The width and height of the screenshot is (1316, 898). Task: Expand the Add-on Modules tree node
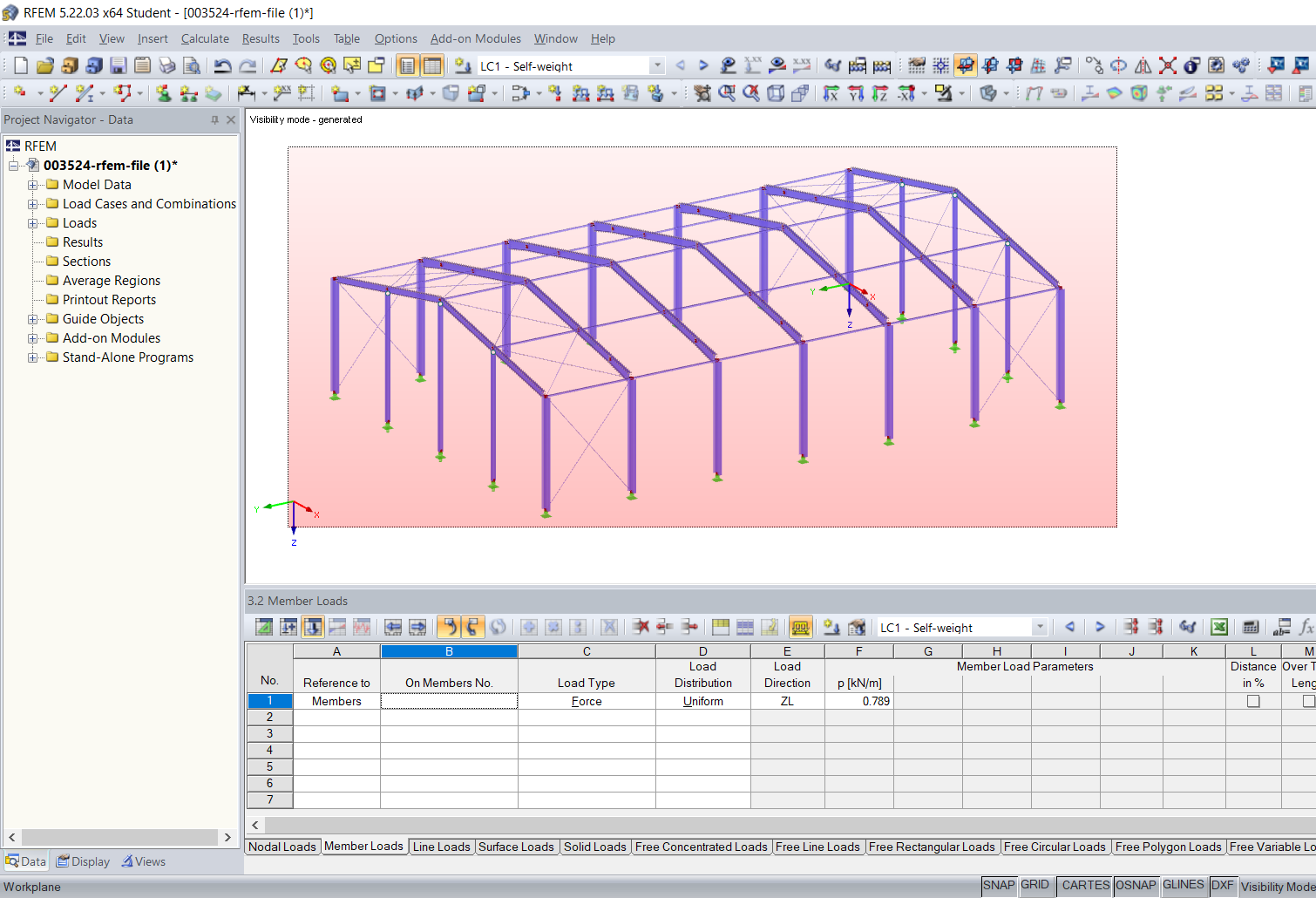click(x=32, y=338)
